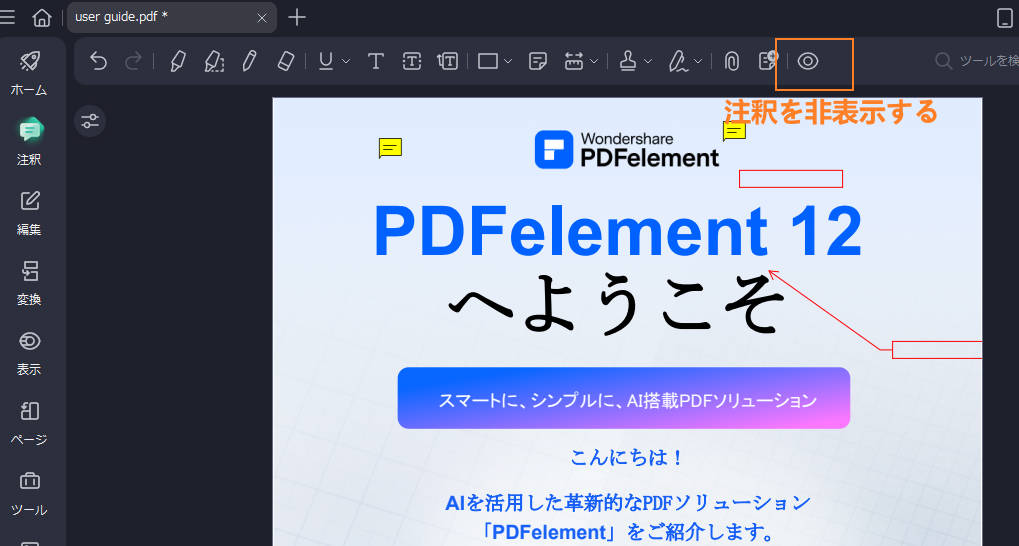Redo the last undone action
This screenshot has width=1019, height=546.
coord(133,61)
